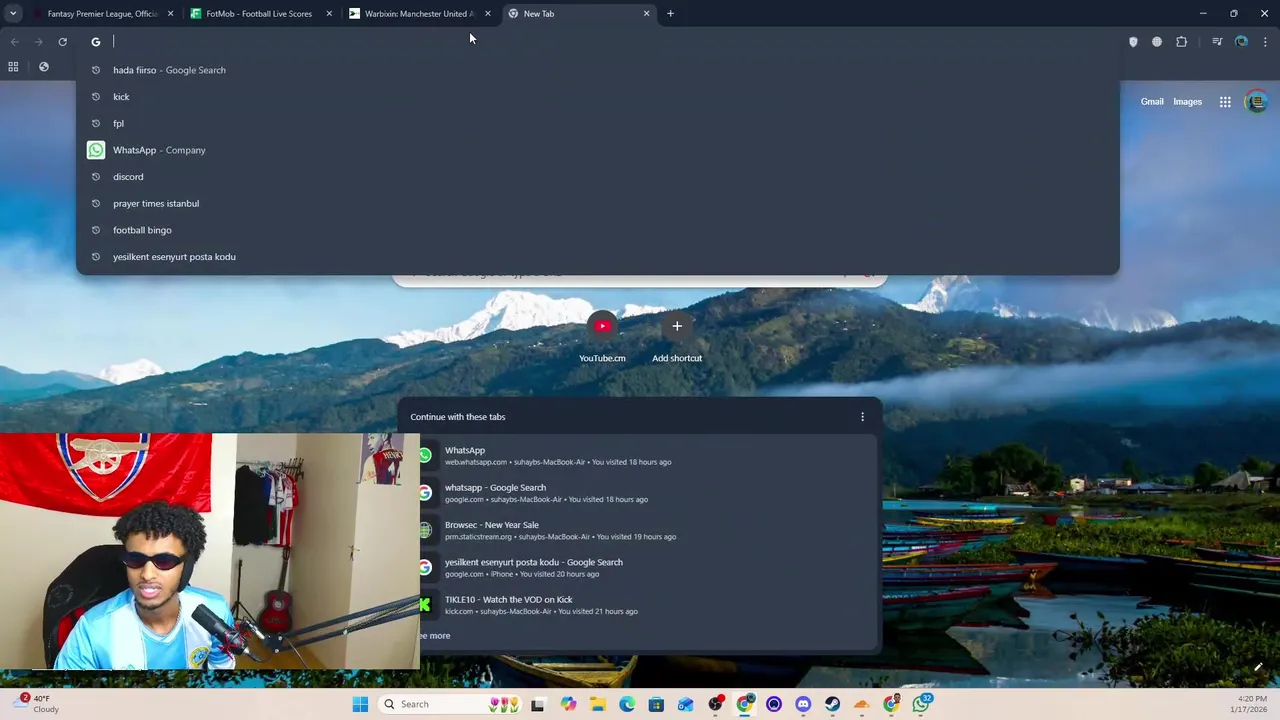Screen dimensions: 1280x720
Task: Open the Chrome profile avatar in toolbar
Action: pos(1241,42)
